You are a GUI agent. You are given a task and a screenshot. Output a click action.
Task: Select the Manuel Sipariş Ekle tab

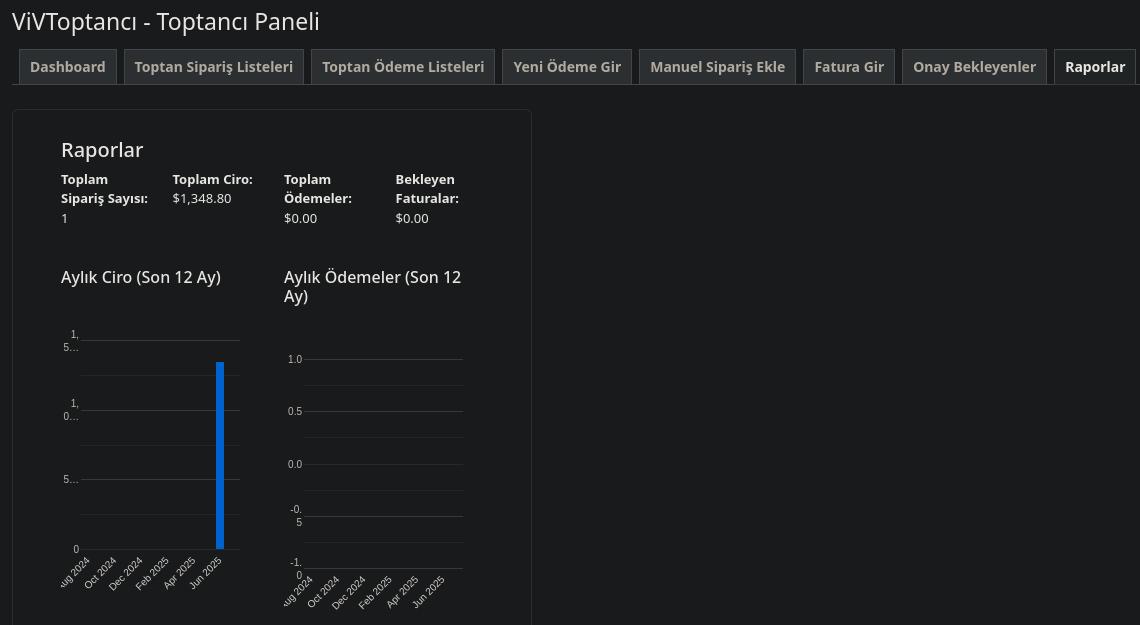pos(717,67)
